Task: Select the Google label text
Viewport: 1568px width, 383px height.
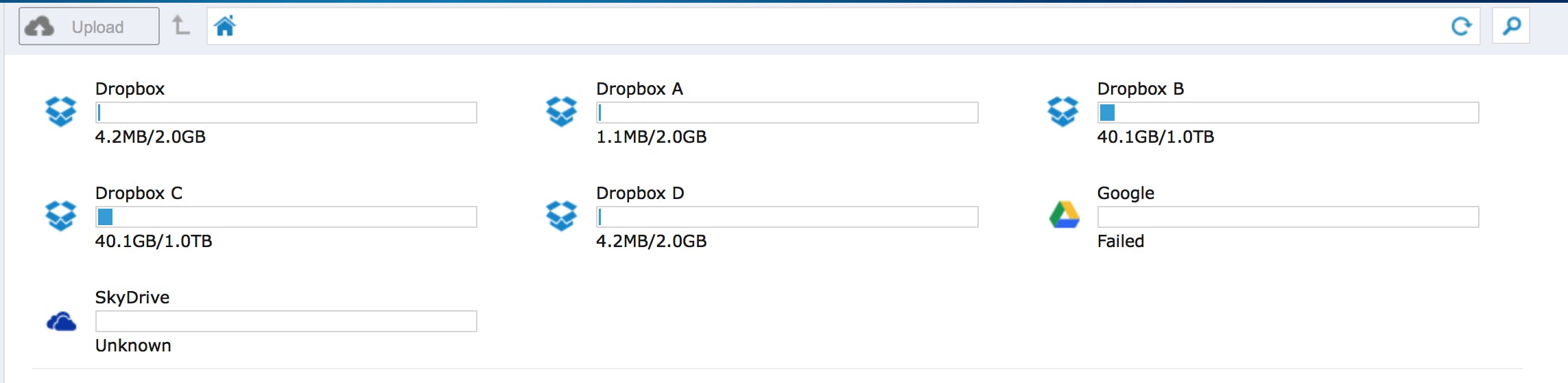Action: 1125,193
